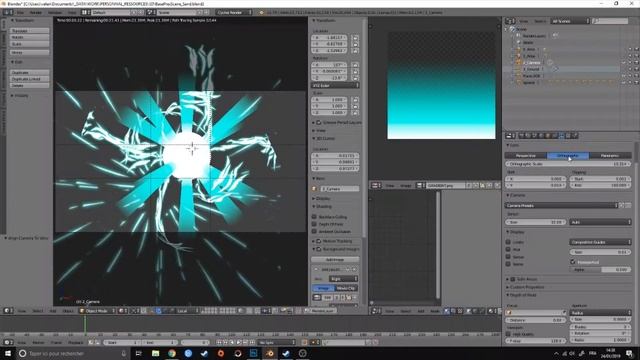This screenshot has width=640, height=360.
Task: Click the Mirror button in tool shelf
Action: (x=30, y=52)
